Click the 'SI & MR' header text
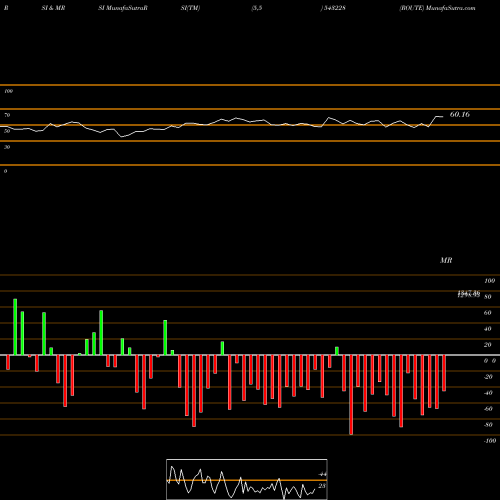 click(x=53, y=8)
